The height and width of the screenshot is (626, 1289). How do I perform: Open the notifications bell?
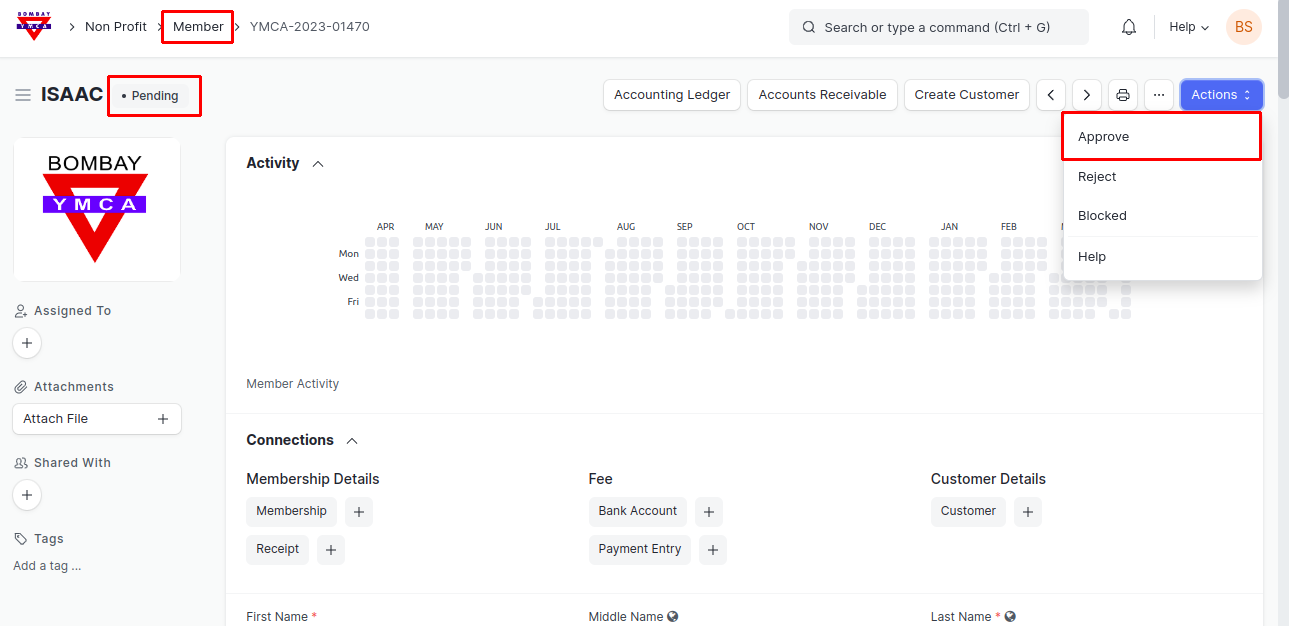coord(1128,27)
